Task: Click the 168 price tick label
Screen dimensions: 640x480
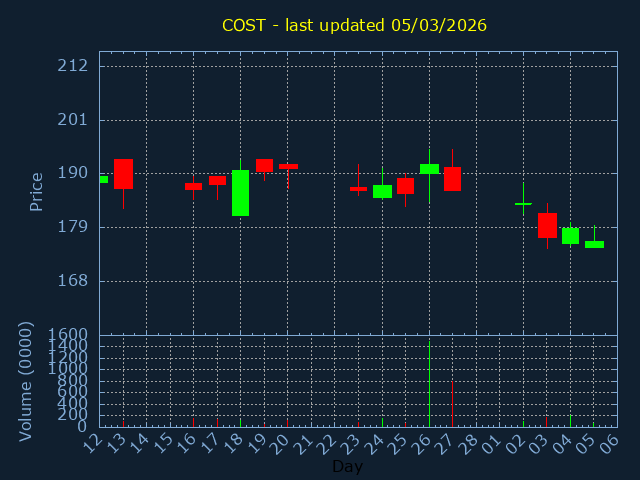Action: coord(73,281)
